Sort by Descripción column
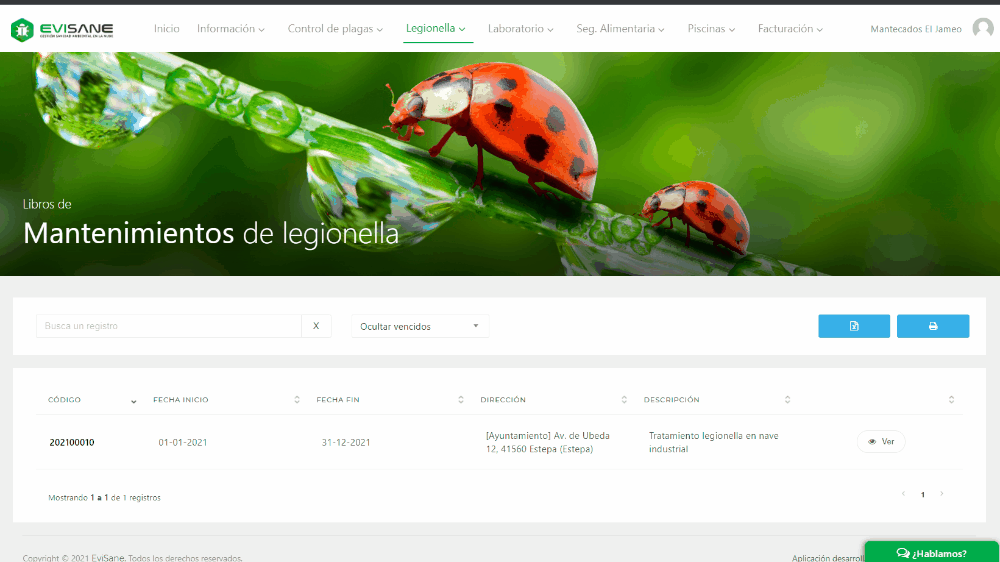Screen dimensions: 1000x562 pyautogui.click(x=787, y=400)
